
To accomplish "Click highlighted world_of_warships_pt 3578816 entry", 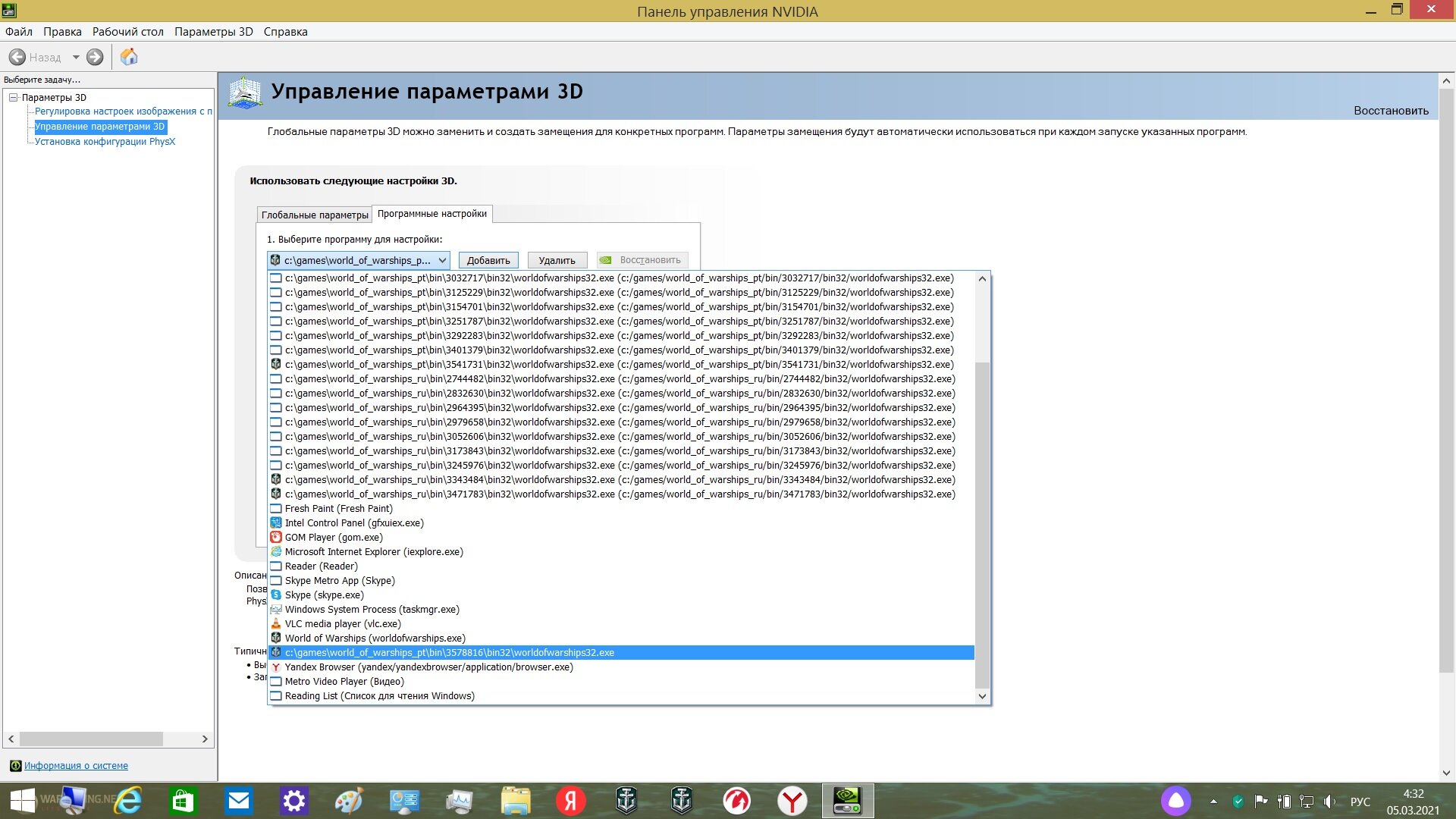I will 621,653.
